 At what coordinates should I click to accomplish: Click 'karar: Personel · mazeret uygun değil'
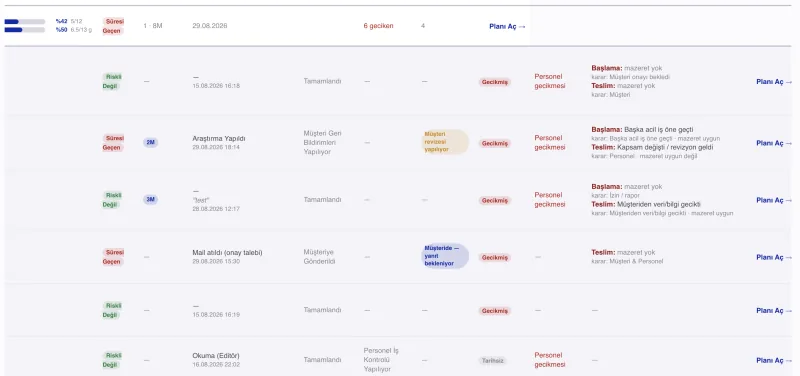coord(644,156)
